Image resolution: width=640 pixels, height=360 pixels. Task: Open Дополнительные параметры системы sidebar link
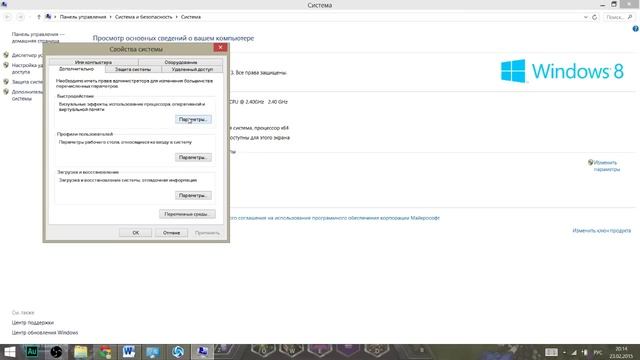[x=27, y=95]
